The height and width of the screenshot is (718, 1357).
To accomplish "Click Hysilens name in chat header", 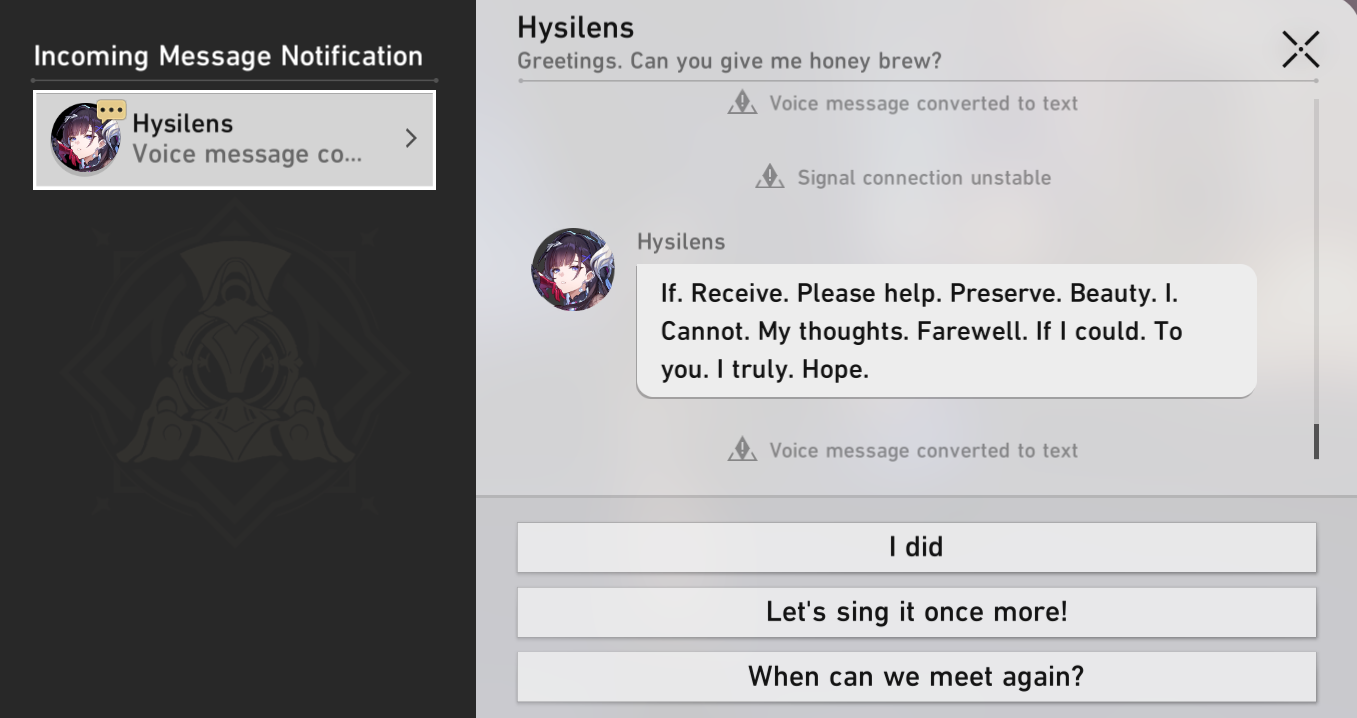I will click(x=576, y=27).
